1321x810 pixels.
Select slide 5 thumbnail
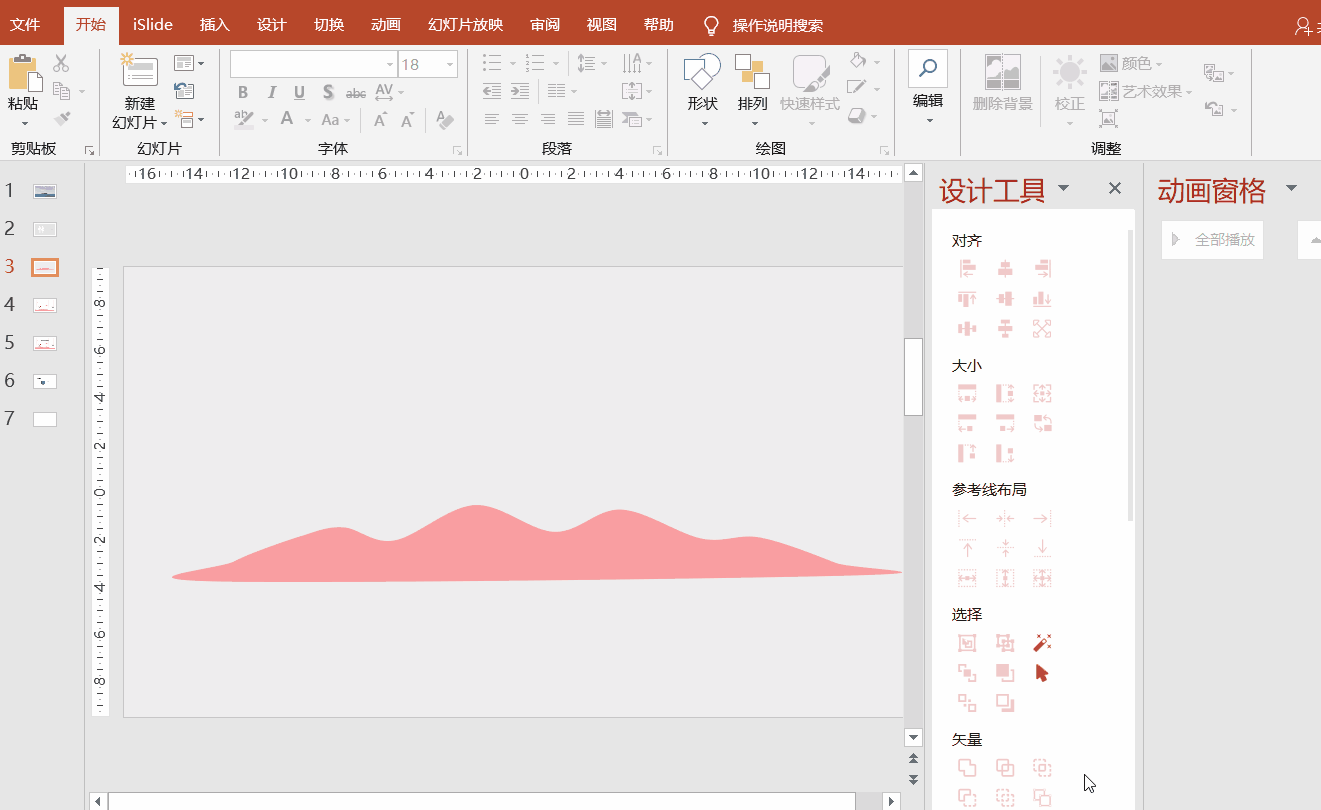(x=45, y=343)
